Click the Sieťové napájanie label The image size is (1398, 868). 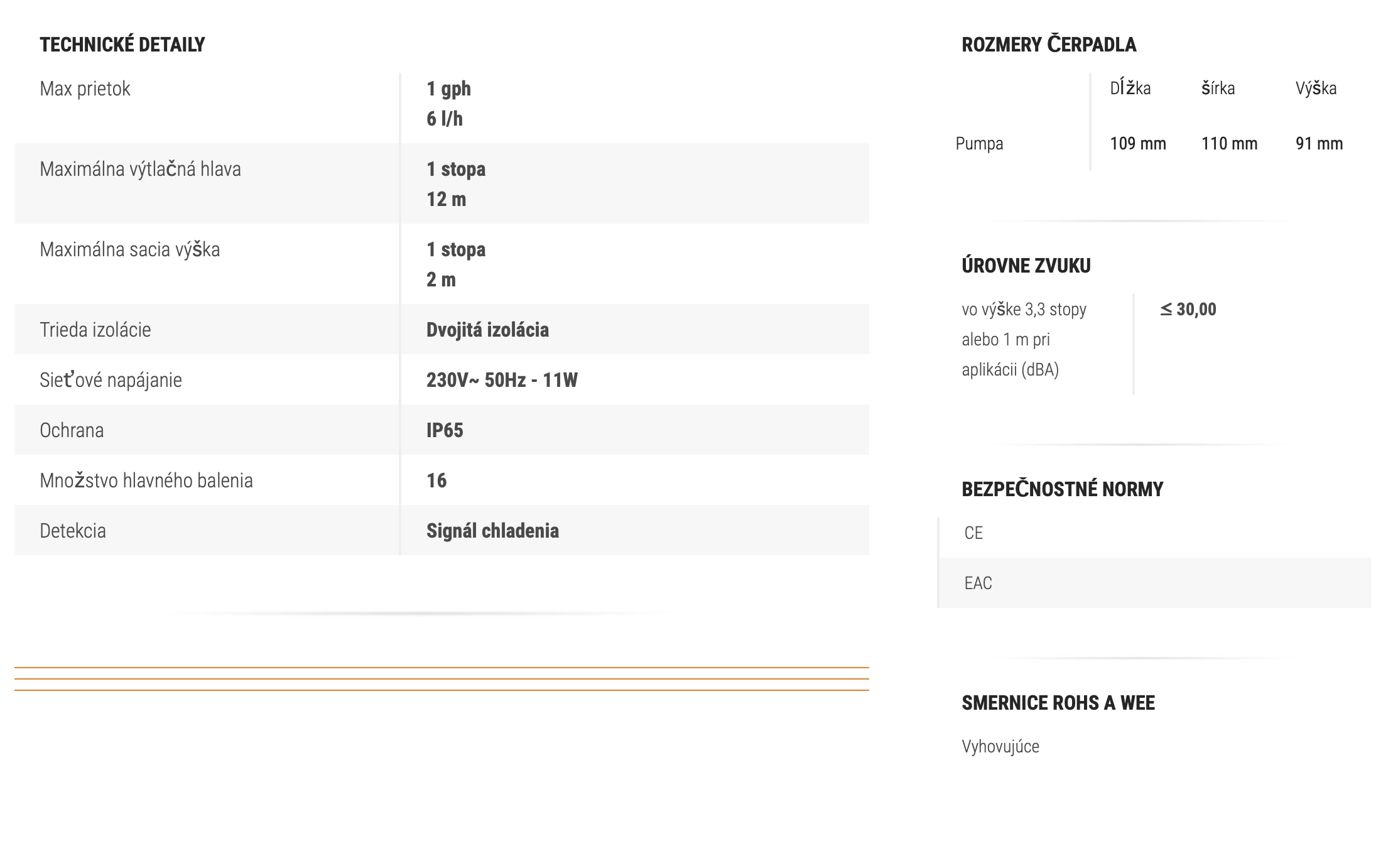tap(111, 380)
